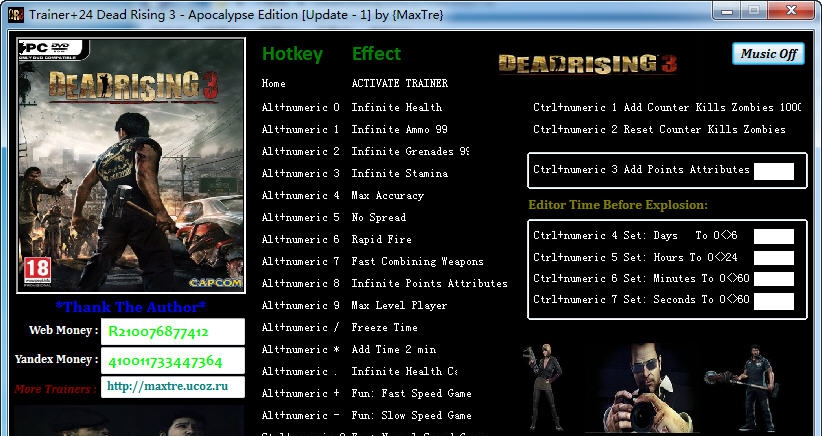Click the Add Points Attributes value box

[x=774, y=171]
